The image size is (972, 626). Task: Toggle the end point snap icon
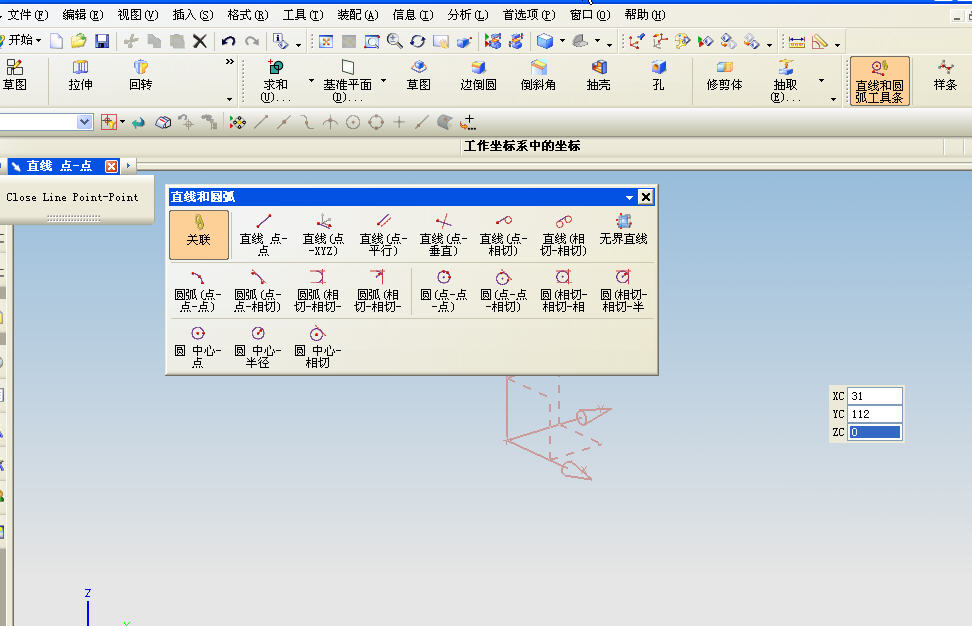(x=261, y=122)
